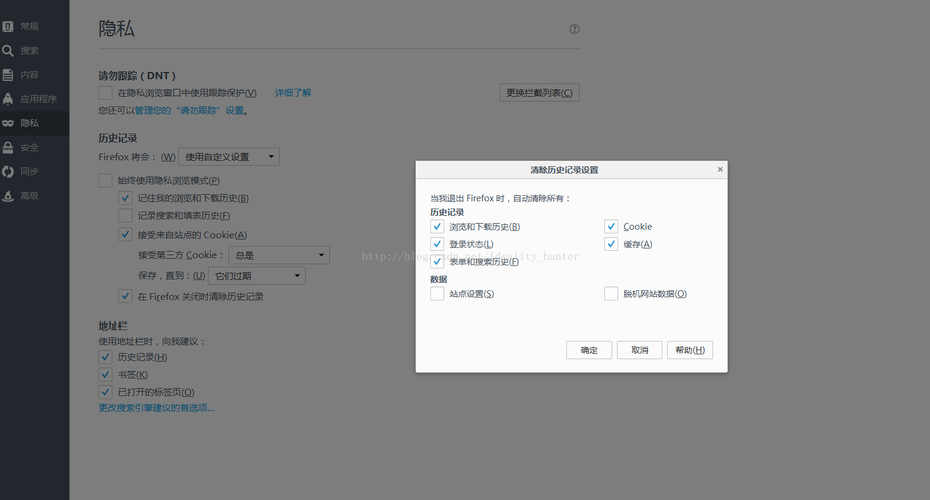The width and height of the screenshot is (930, 500).
Task: Toggle 记住我的浏览和下载历史 checkbox
Action: click(x=125, y=198)
